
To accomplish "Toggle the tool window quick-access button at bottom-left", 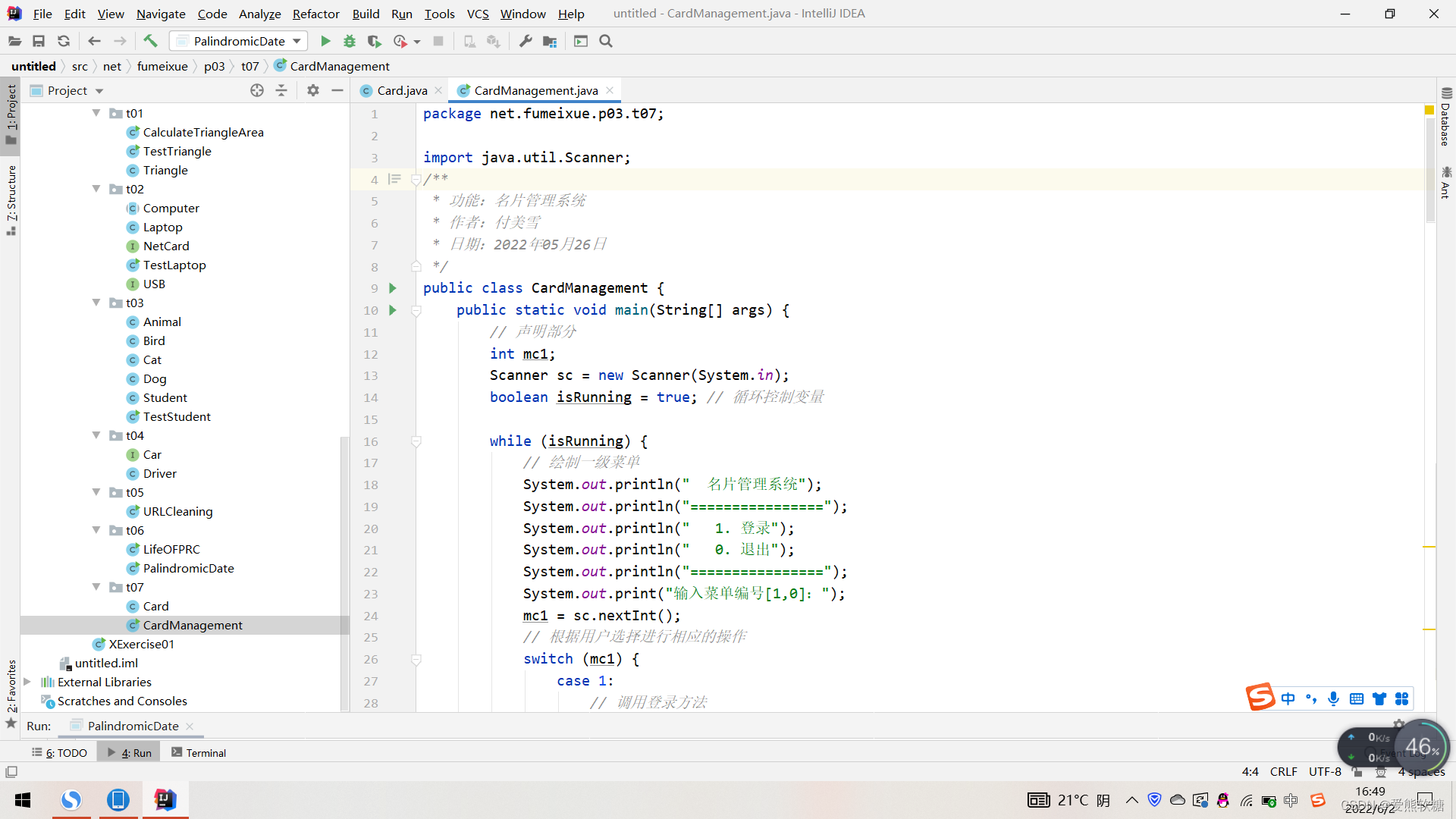I will [11, 772].
